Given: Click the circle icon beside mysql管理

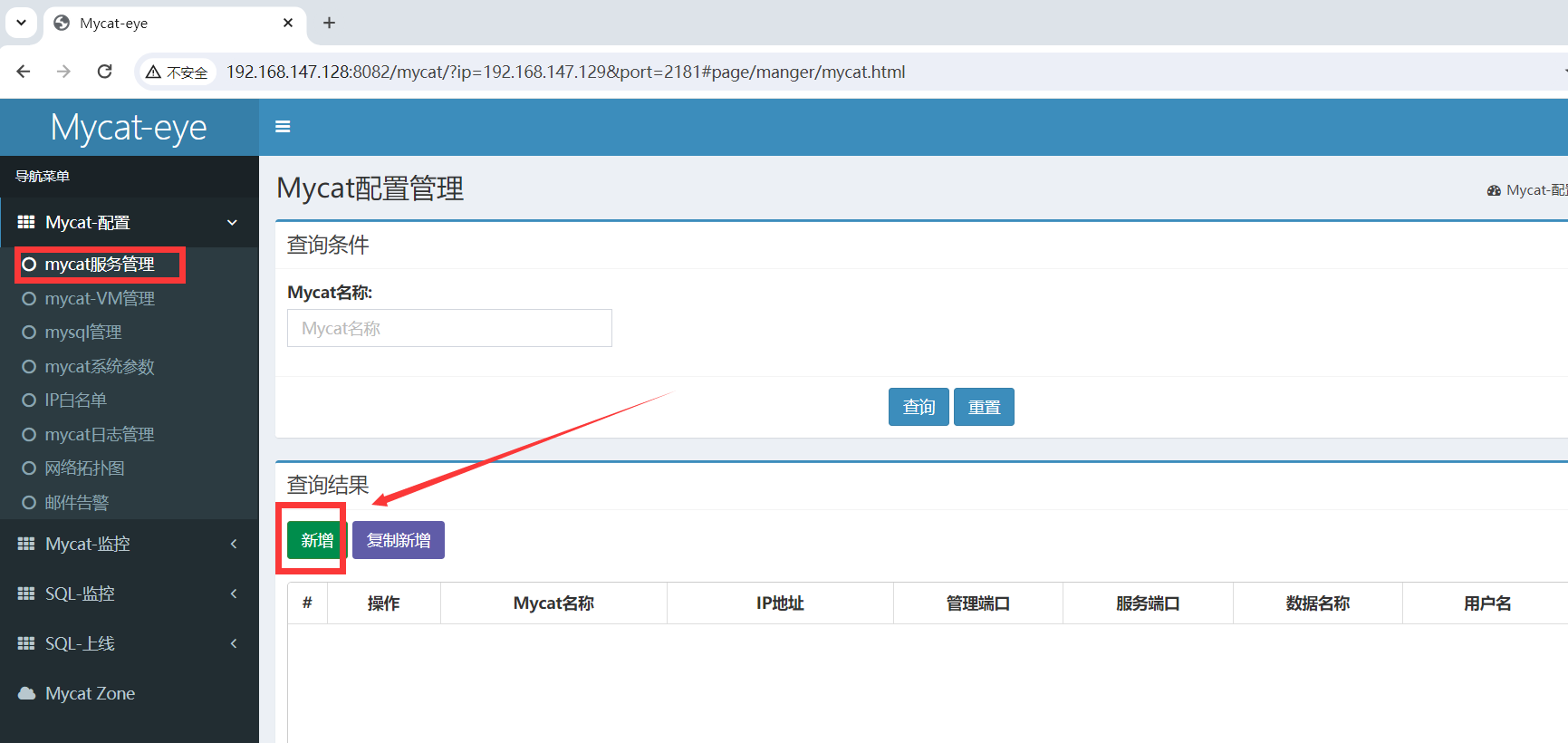Looking at the screenshot, I should pos(29,333).
